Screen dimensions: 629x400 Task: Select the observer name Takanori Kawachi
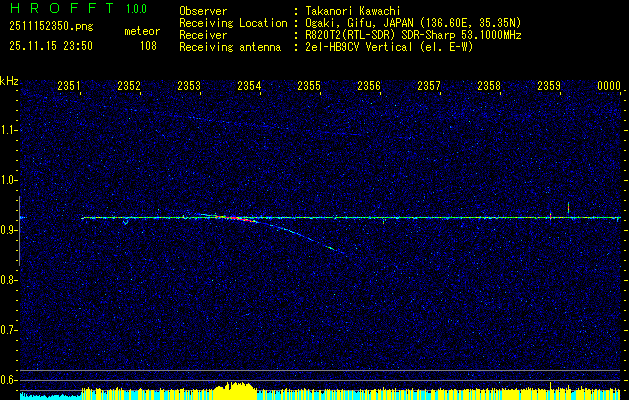point(352,11)
